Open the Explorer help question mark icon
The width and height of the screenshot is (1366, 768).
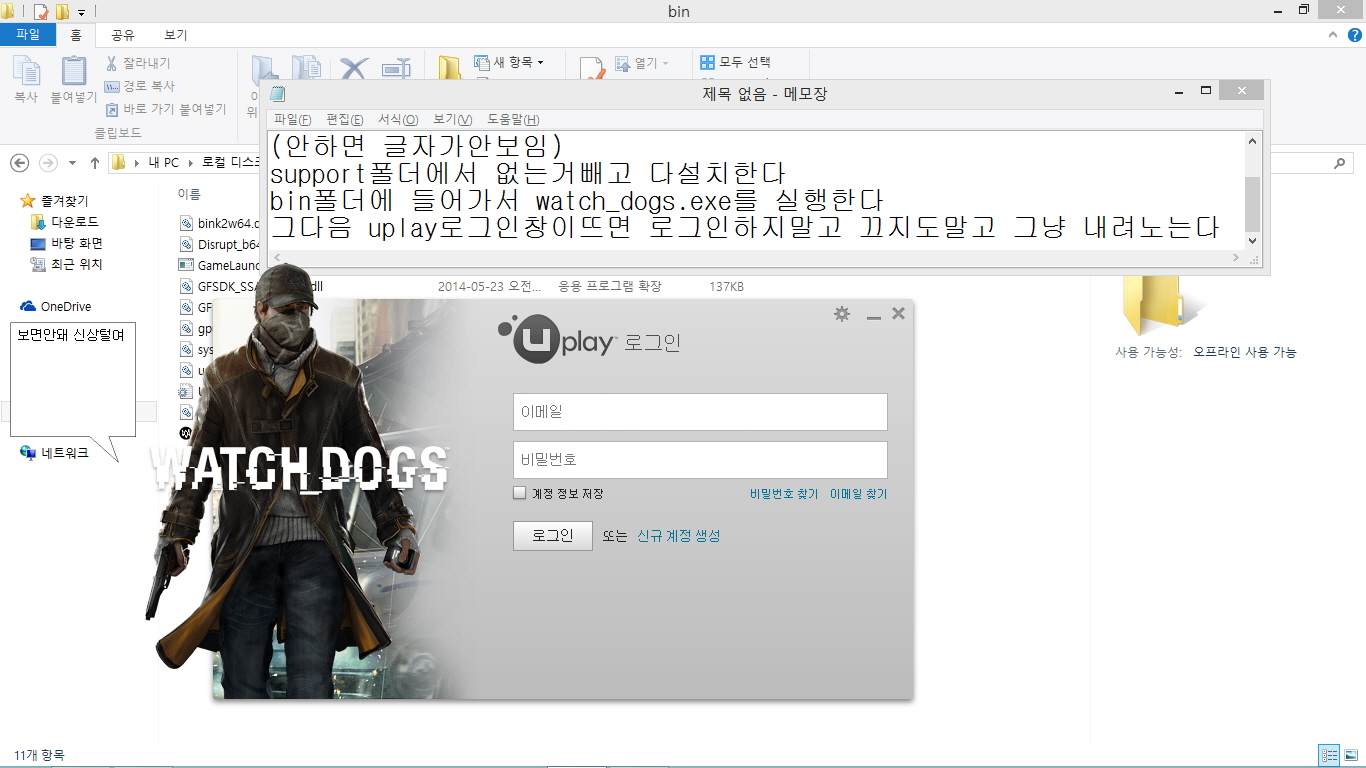(x=1355, y=35)
